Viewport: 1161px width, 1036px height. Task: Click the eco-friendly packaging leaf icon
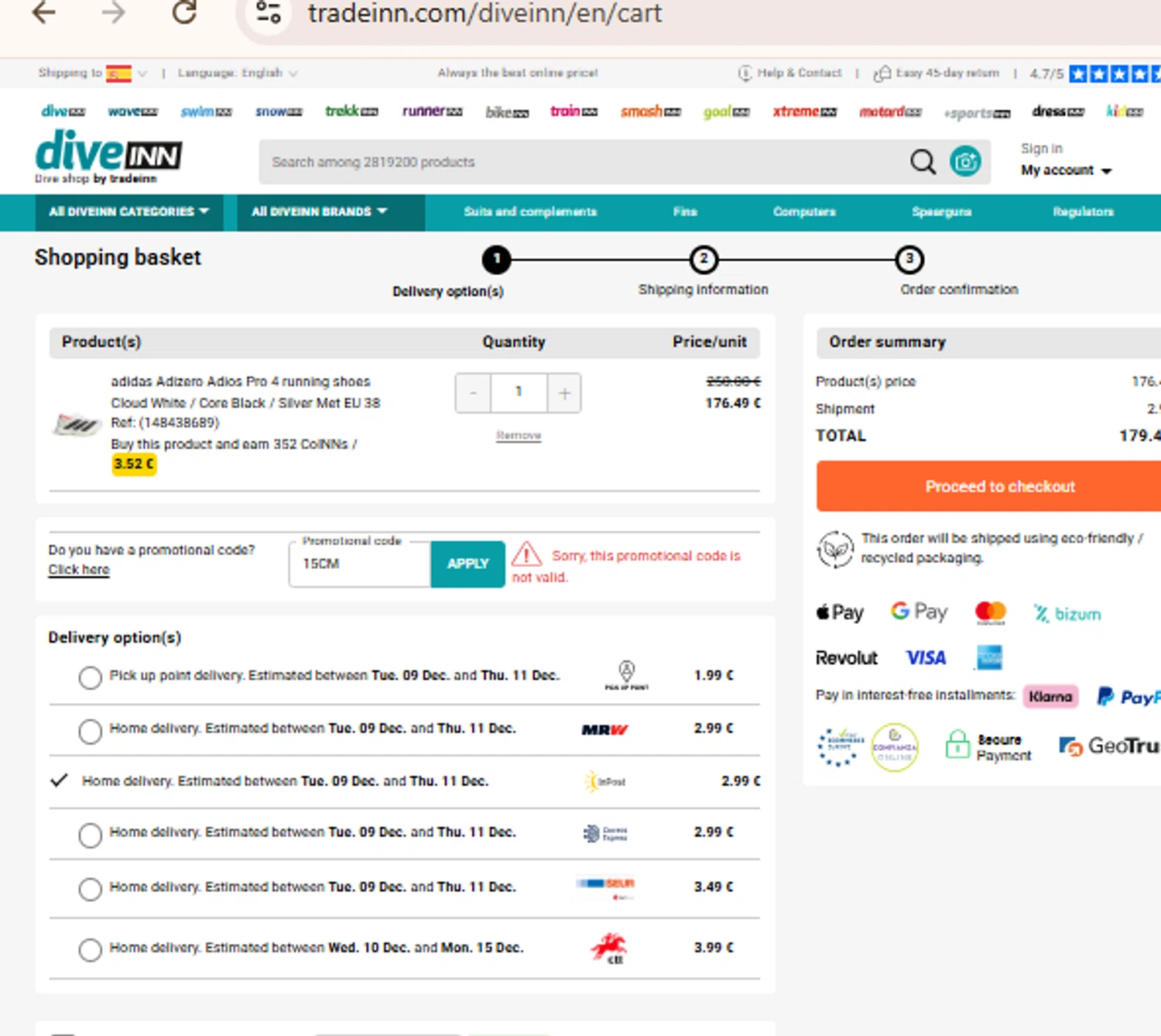click(835, 549)
